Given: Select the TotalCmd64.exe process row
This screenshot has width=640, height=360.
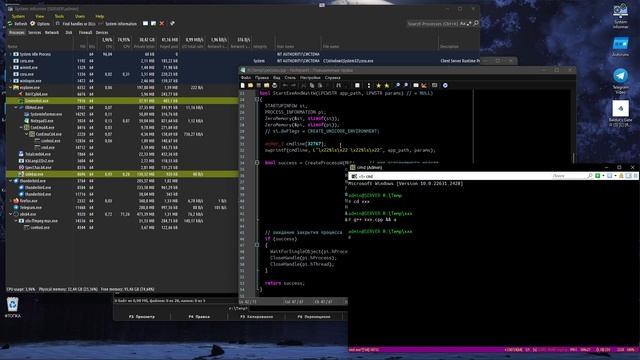Looking at the screenshot, I should (122, 154).
